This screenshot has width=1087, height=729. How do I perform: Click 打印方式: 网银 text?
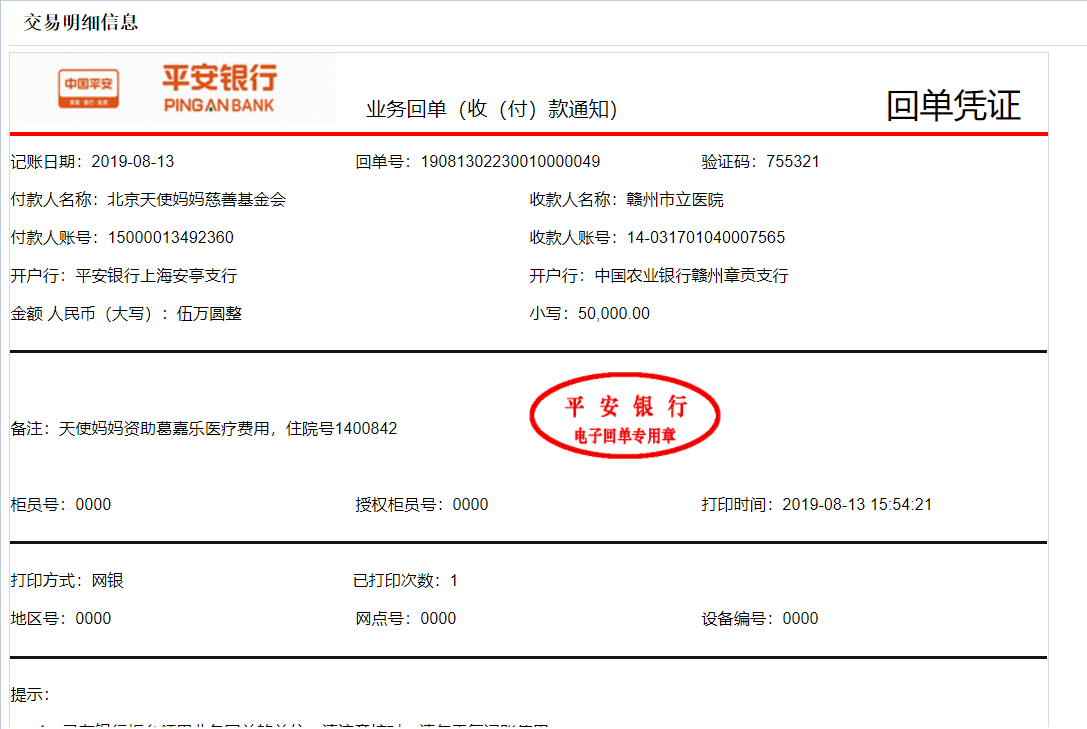pos(67,581)
